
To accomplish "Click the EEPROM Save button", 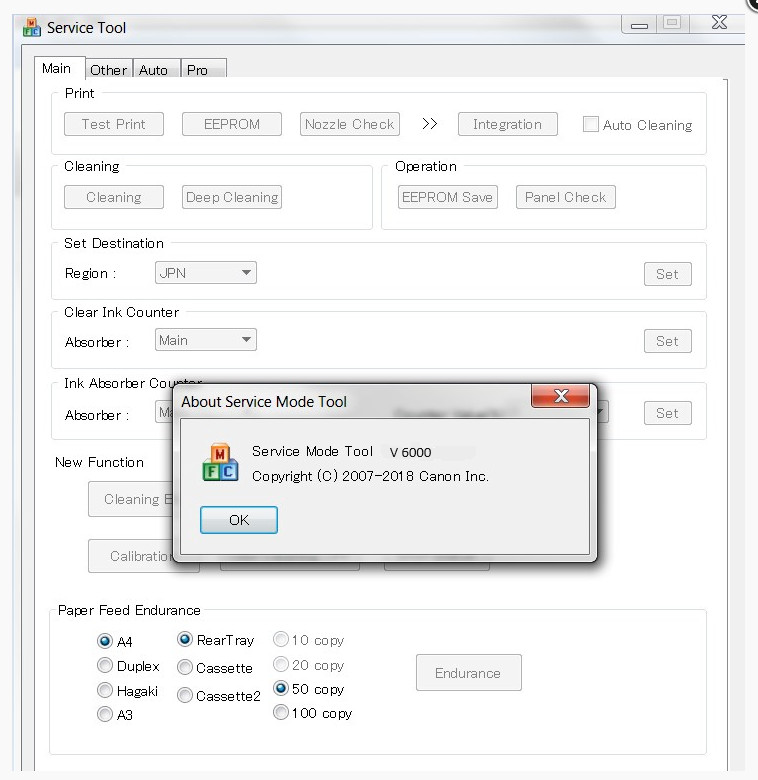I will [x=448, y=197].
